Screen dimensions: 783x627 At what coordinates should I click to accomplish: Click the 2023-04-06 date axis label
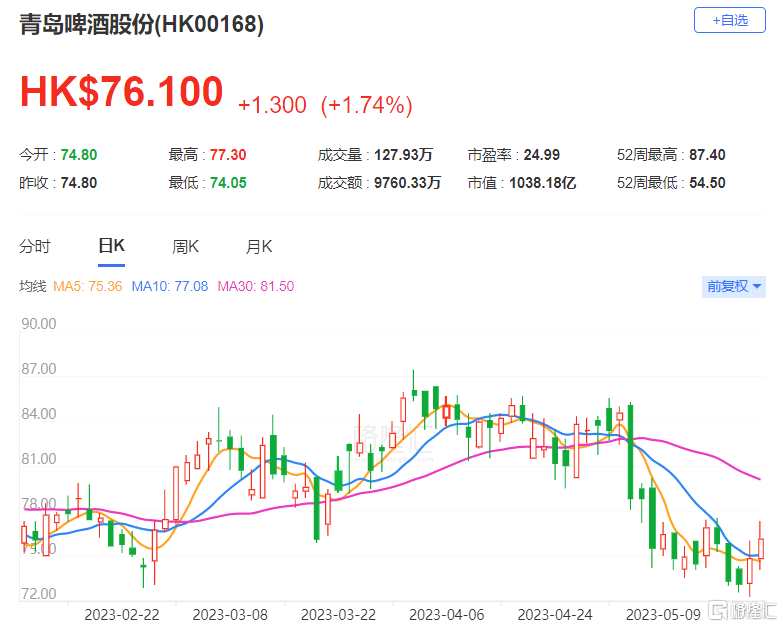[447, 615]
